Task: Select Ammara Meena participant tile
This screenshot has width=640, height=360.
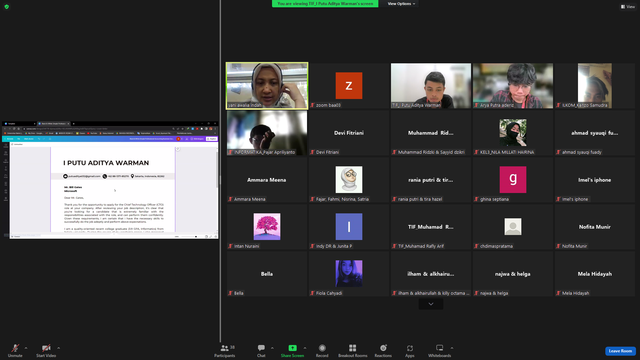Action: tap(267, 180)
